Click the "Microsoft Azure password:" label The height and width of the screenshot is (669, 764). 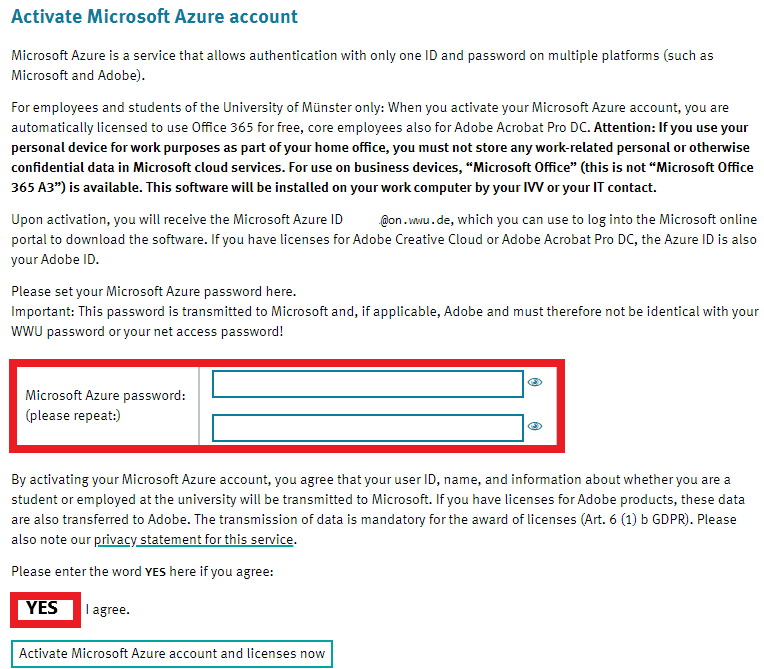click(x=105, y=395)
